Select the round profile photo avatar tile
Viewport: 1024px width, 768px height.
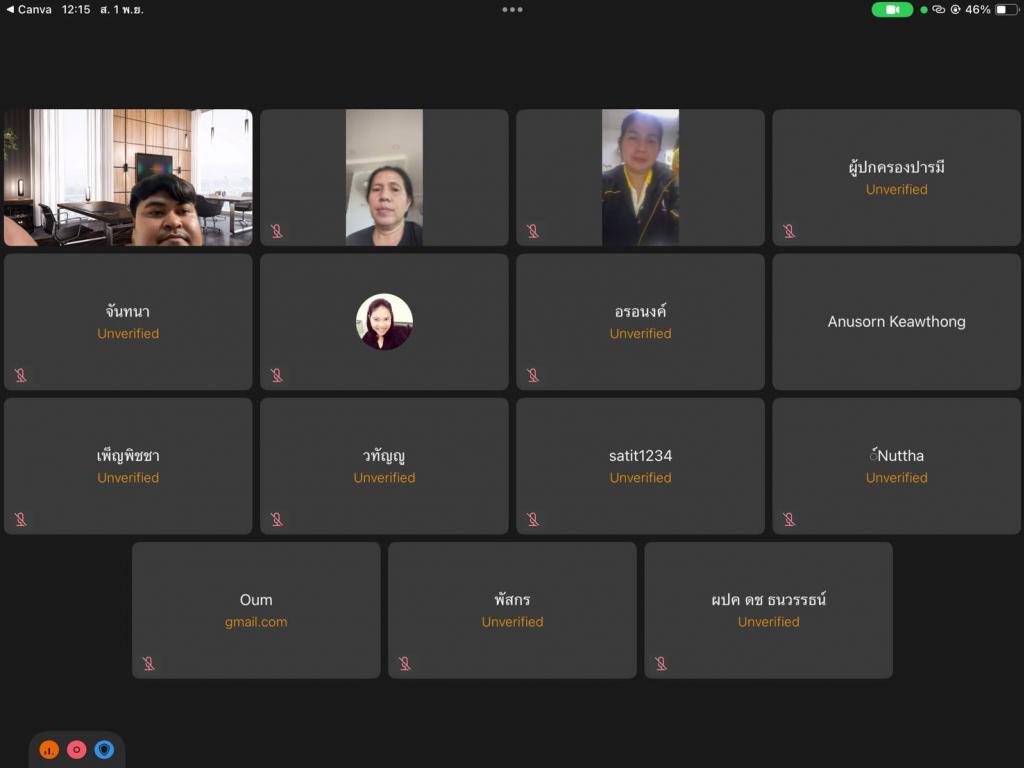tap(384, 321)
